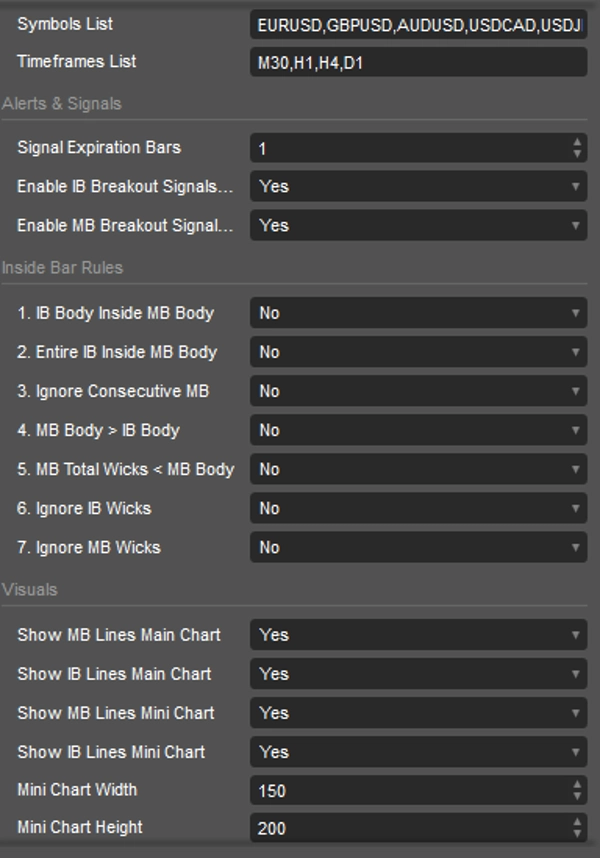Increase Signal Expiration Bars with up arrow
Image resolution: width=600 pixels, height=858 pixels.
[x=578, y=141]
